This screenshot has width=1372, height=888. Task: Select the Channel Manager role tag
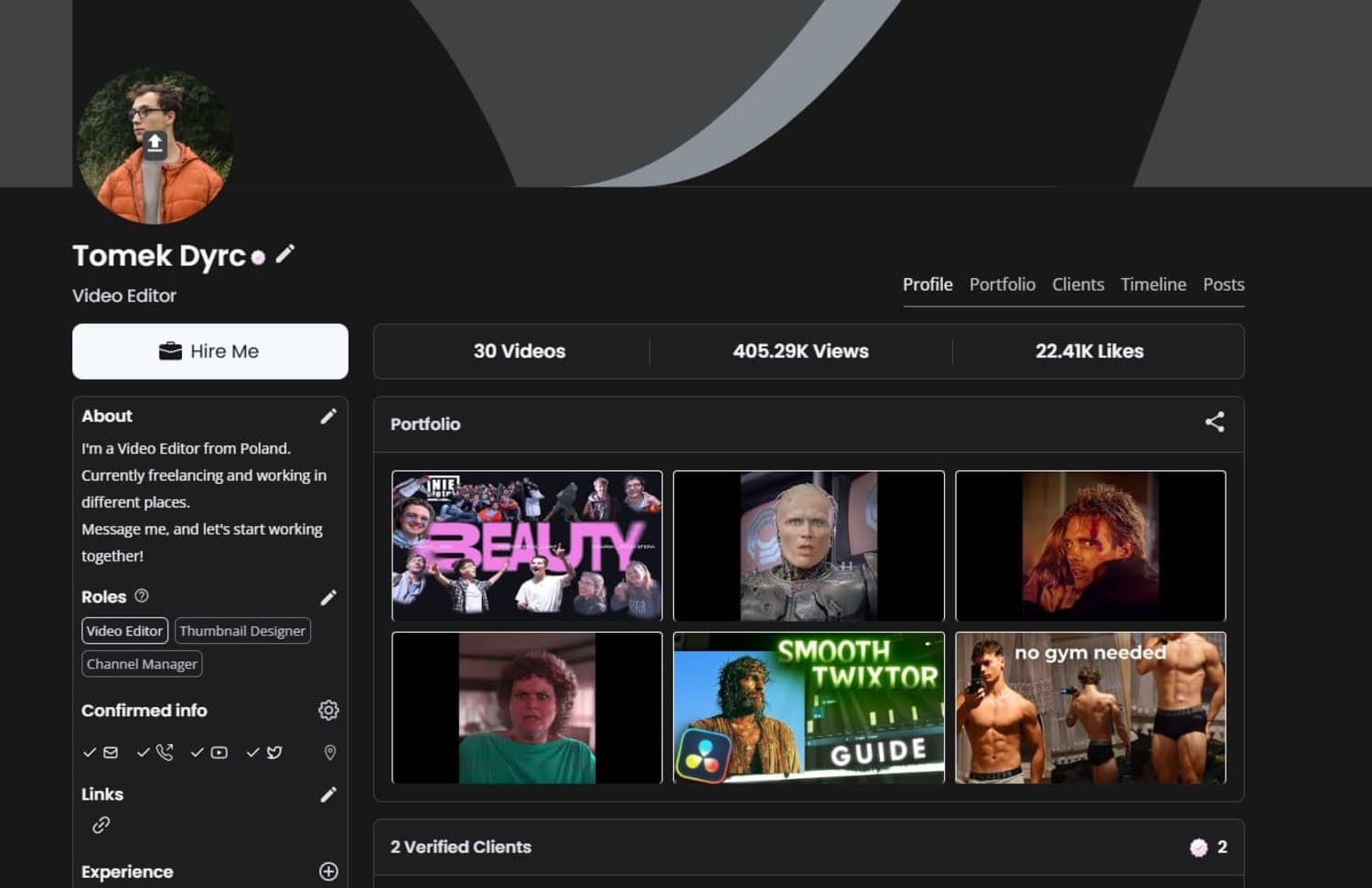pyautogui.click(x=142, y=664)
